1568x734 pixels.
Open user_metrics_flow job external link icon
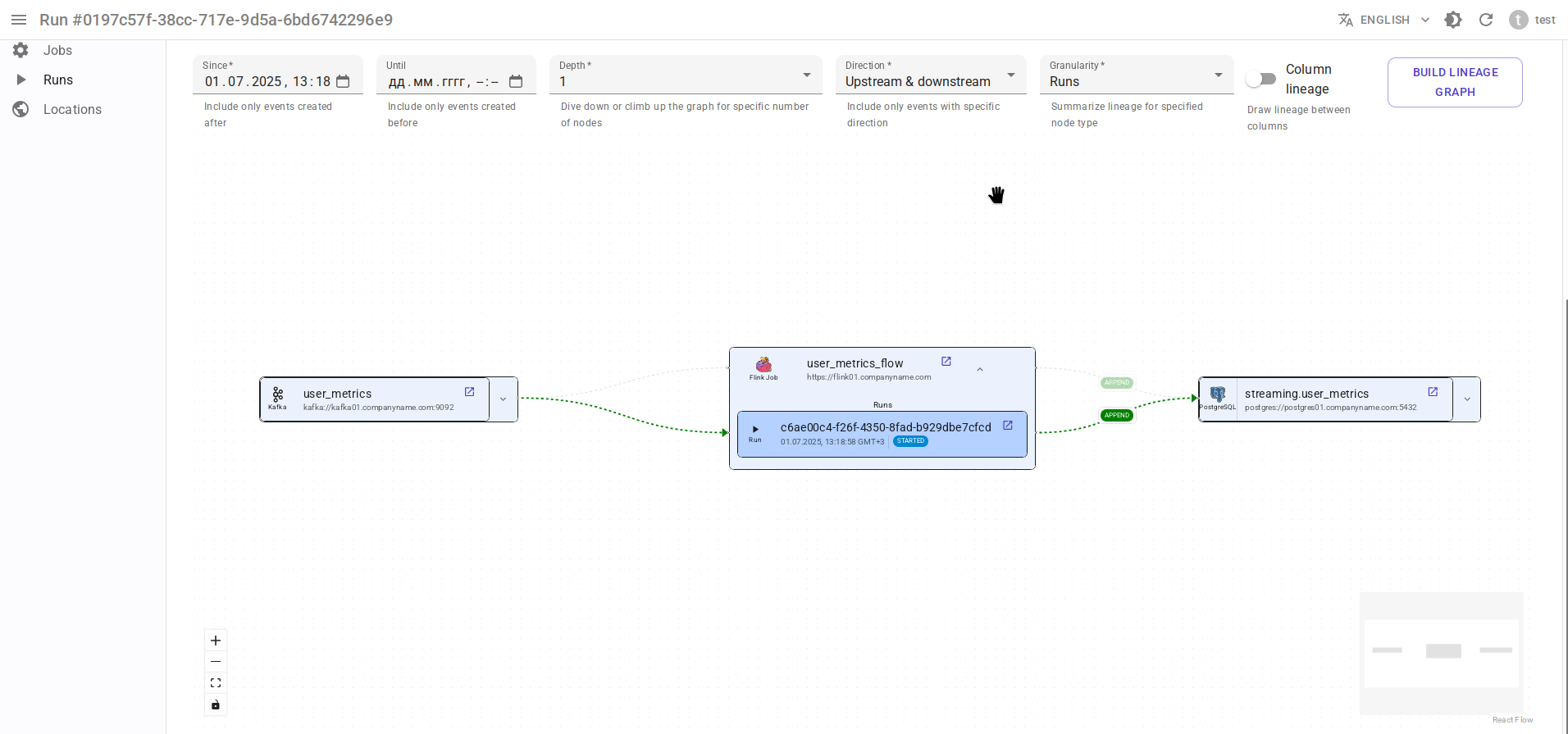(x=946, y=362)
